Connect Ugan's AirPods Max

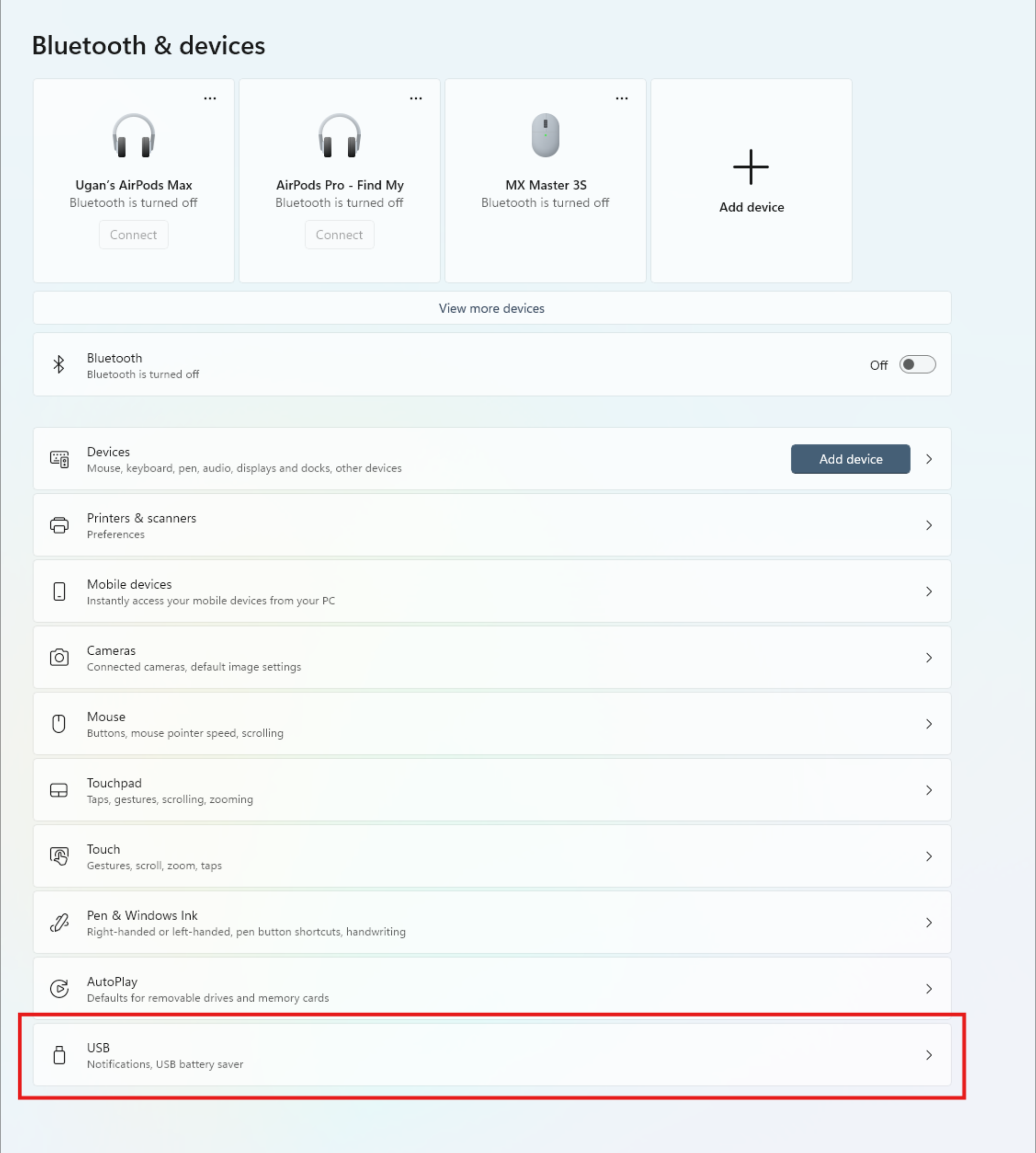[x=133, y=235]
